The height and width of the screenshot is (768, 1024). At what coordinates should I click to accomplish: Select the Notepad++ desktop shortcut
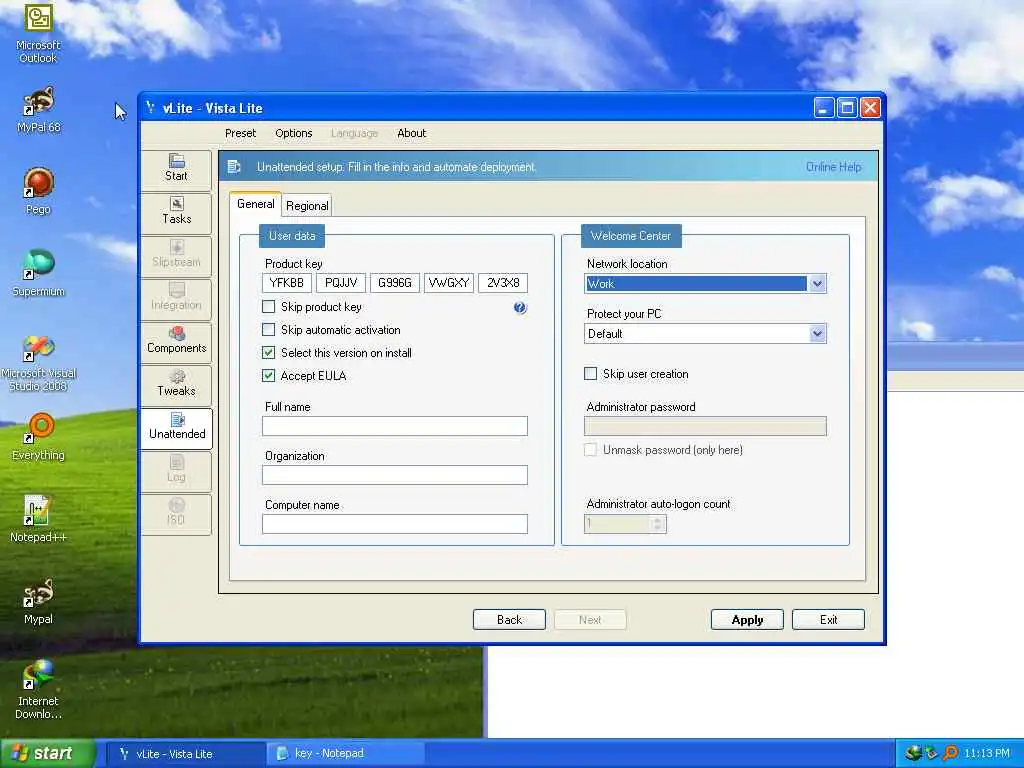[x=38, y=520]
